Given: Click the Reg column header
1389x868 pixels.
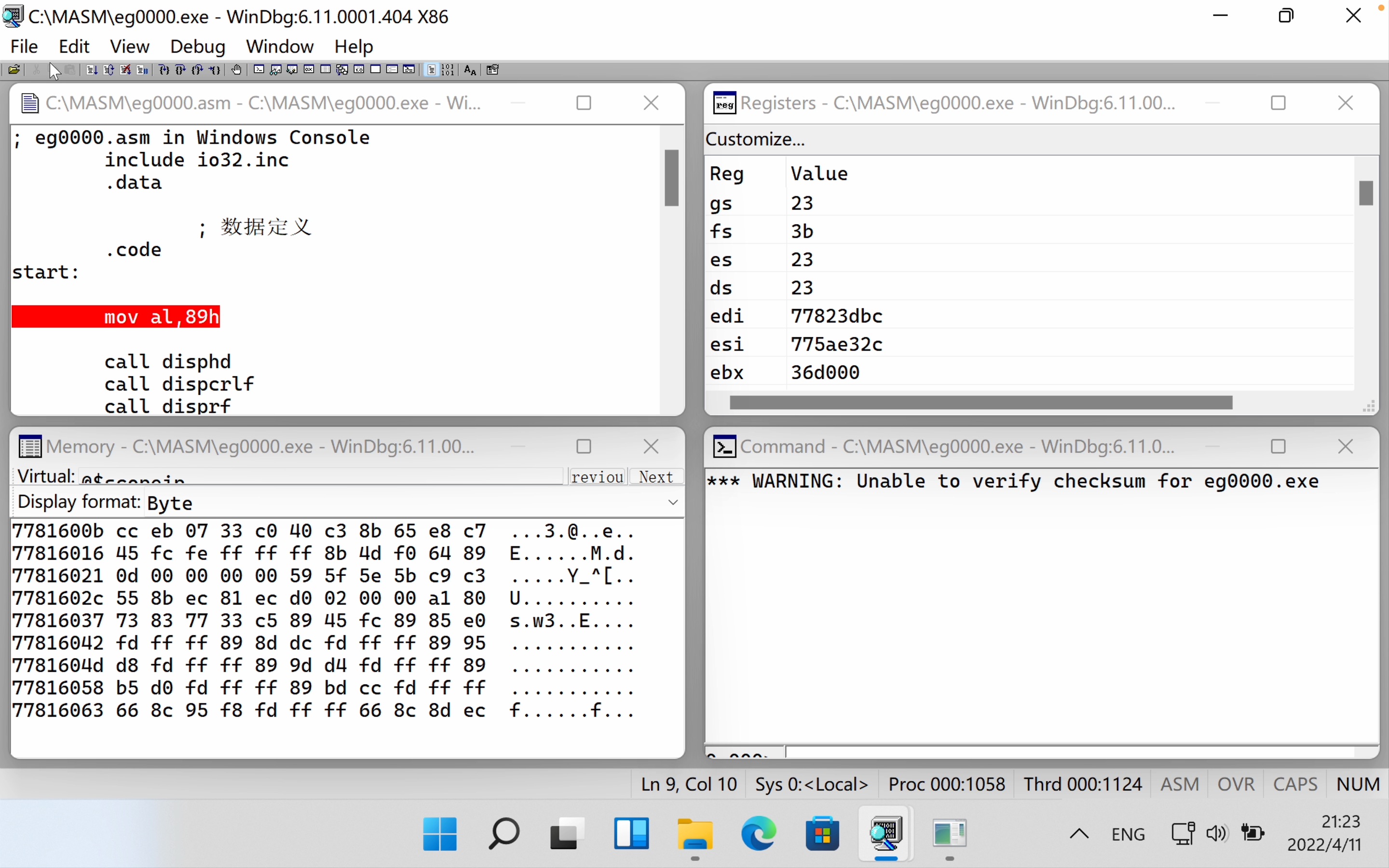Looking at the screenshot, I should point(727,174).
